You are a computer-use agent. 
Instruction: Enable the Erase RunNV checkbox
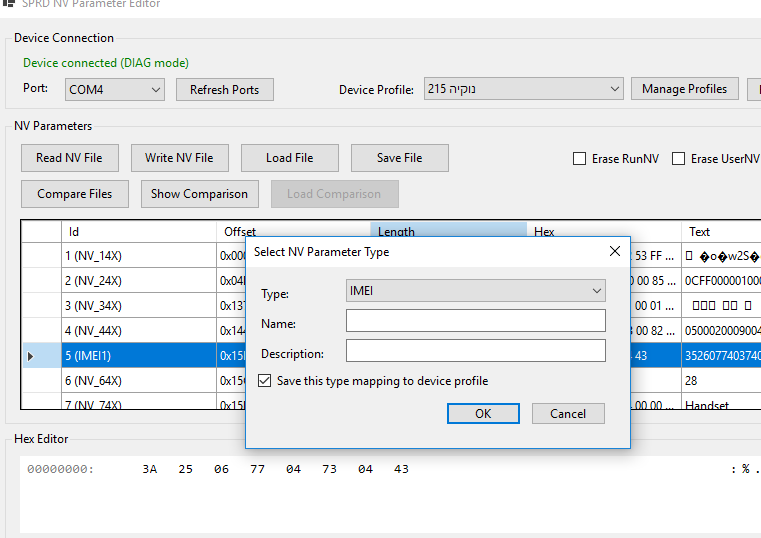(579, 159)
